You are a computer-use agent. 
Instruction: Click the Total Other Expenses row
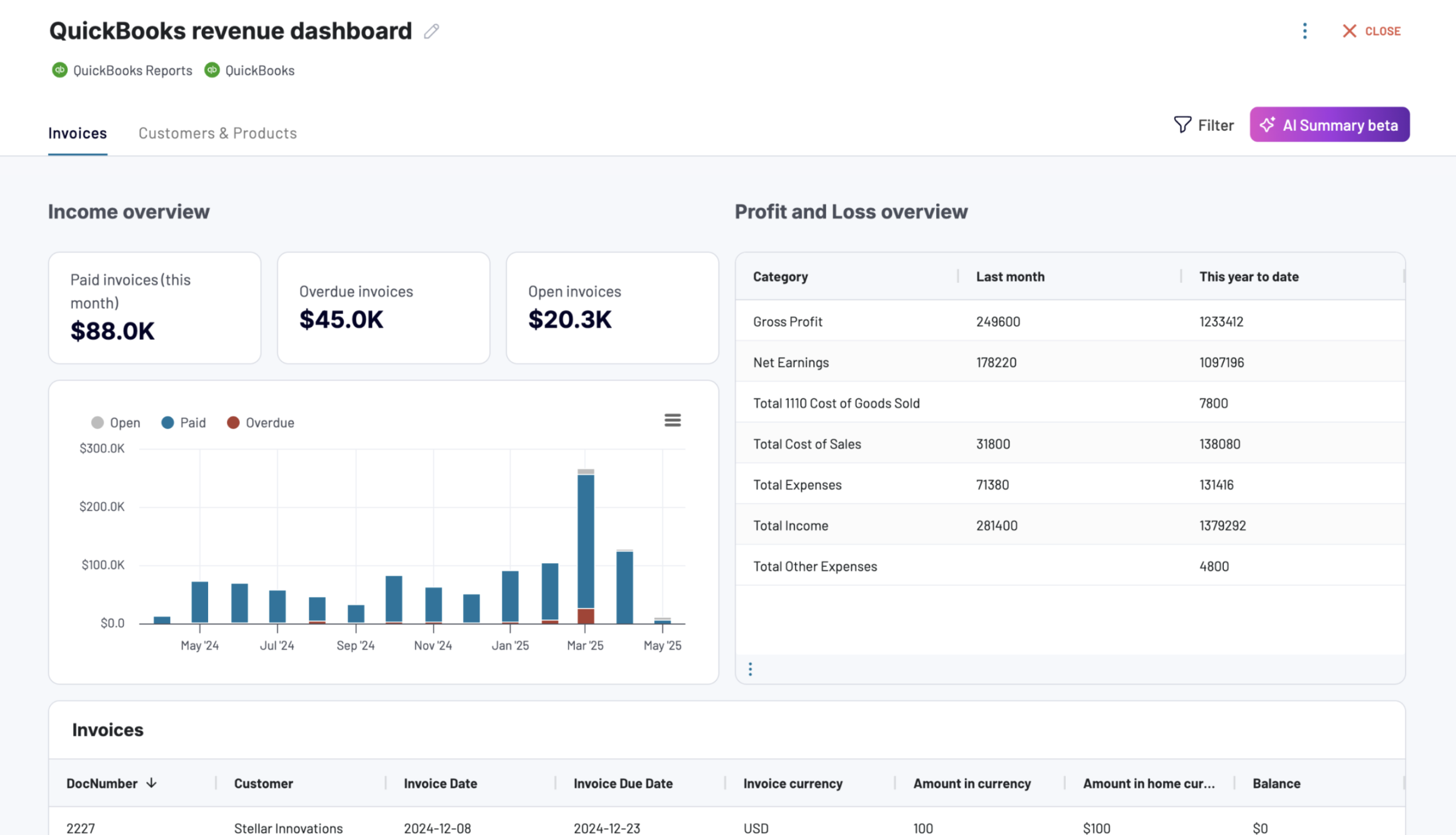1070,566
